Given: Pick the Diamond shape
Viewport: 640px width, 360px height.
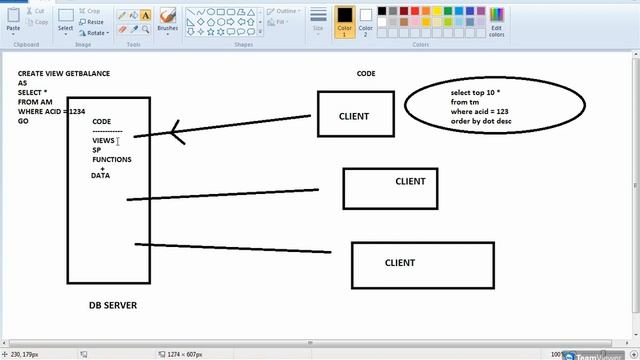Looking at the screenshot, I should (201, 22).
